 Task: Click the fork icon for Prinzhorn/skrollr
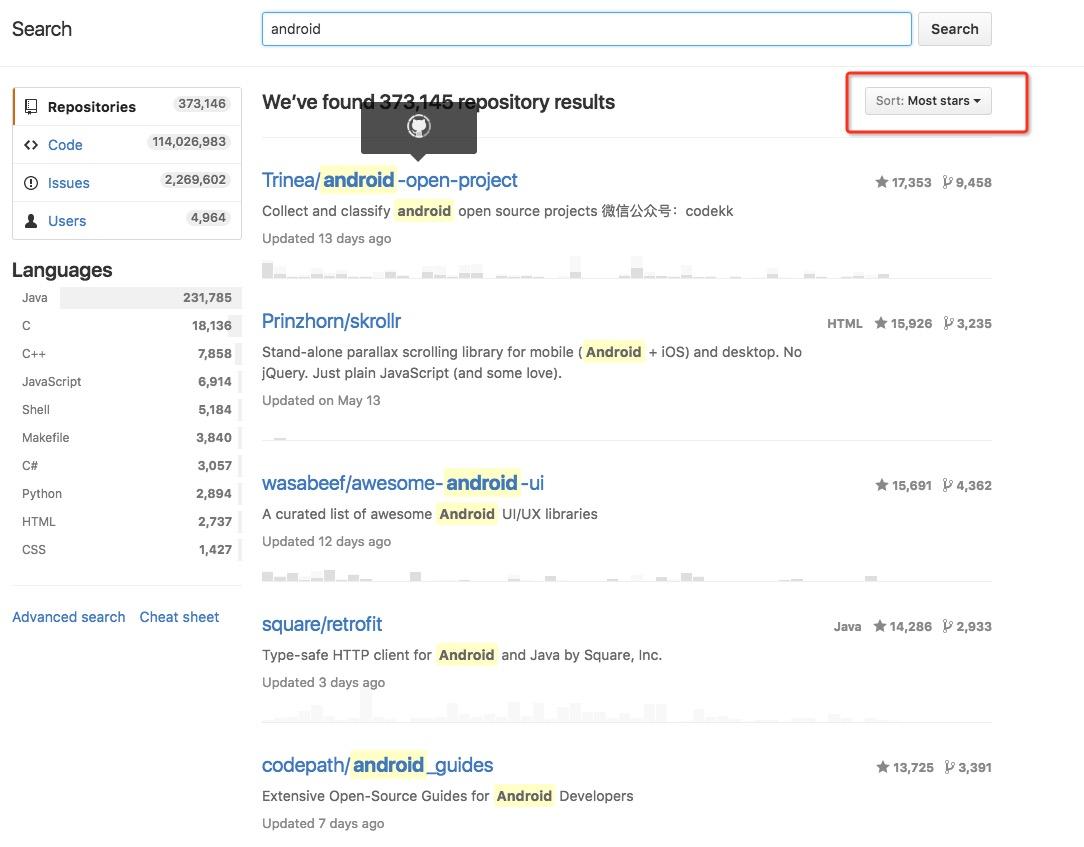click(948, 323)
